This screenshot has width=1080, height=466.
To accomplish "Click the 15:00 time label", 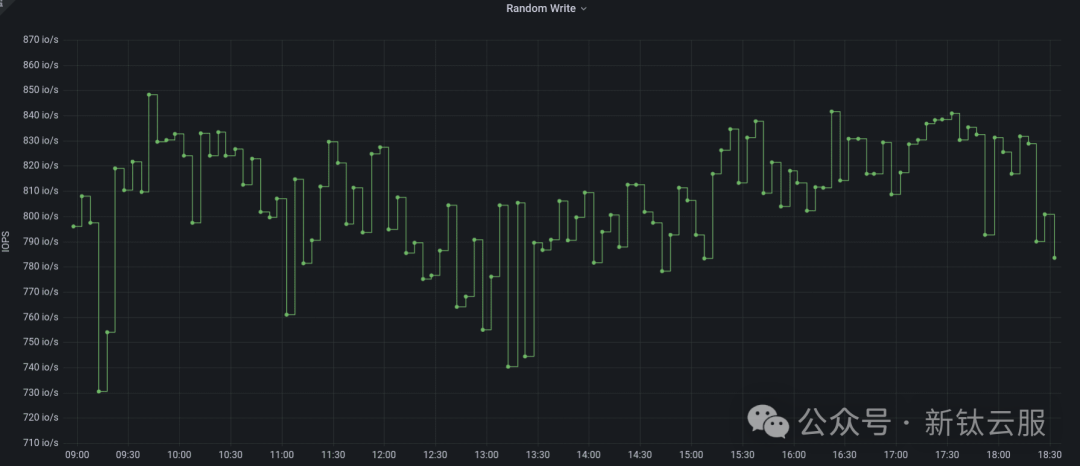I will tap(691, 455).
